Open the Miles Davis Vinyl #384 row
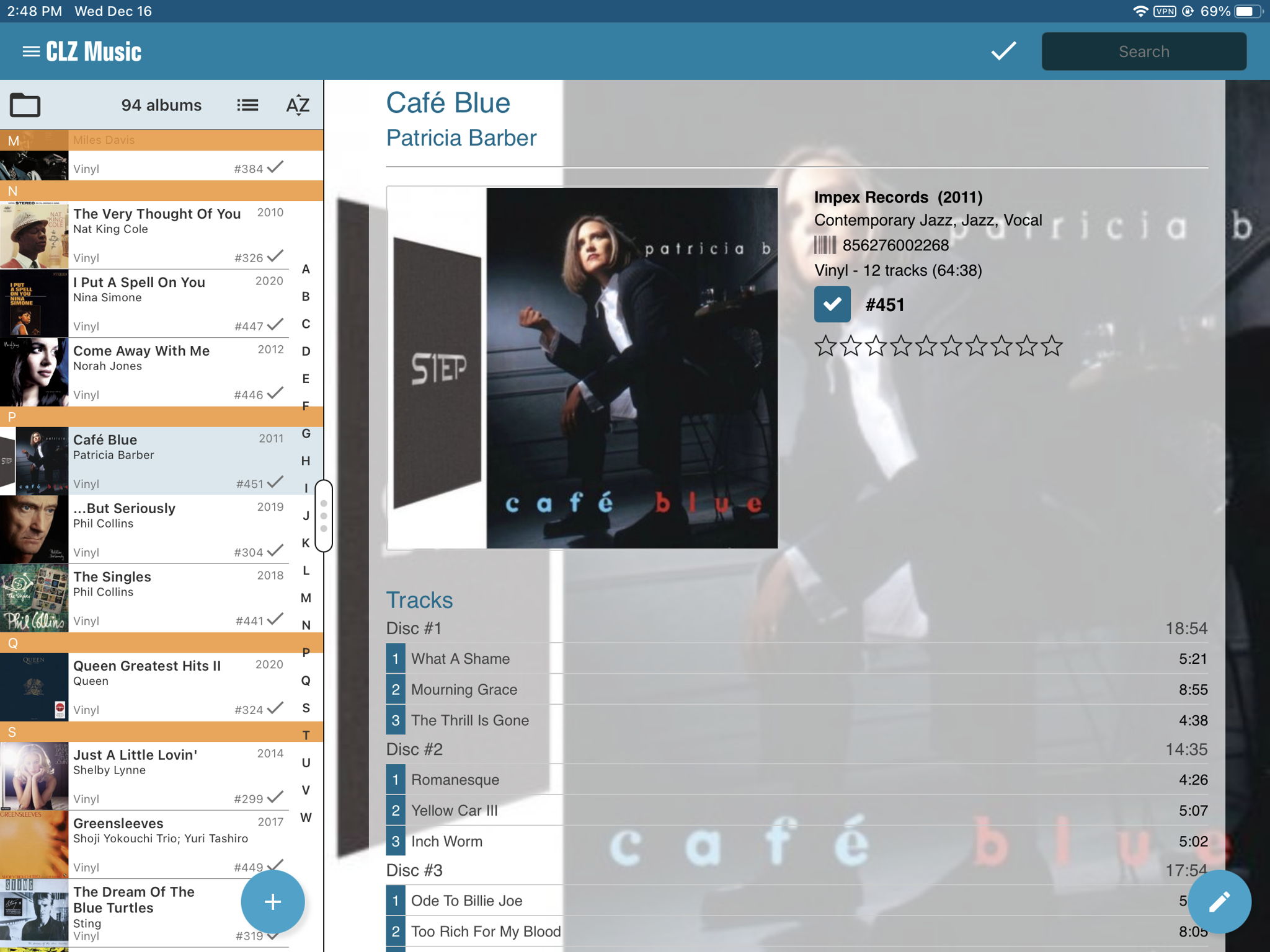 coord(146,165)
